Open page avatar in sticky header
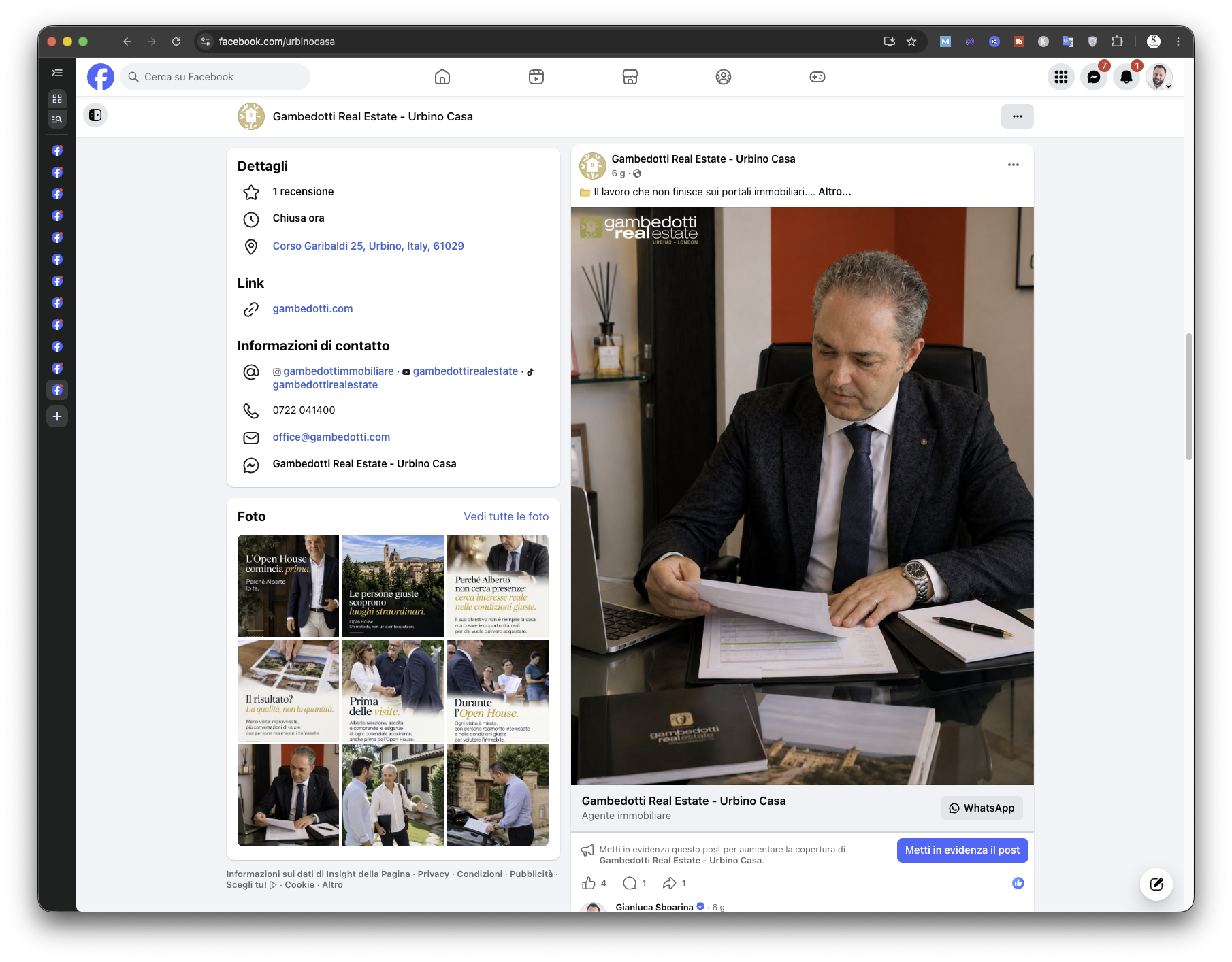Image resolution: width=1232 pixels, height=962 pixels. coord(251,116)
